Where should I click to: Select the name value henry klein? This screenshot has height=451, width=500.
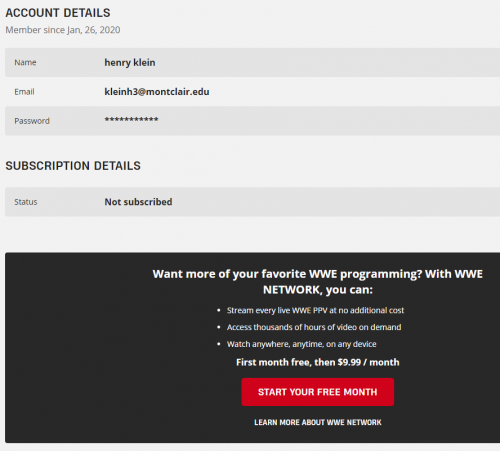[130, 63]
